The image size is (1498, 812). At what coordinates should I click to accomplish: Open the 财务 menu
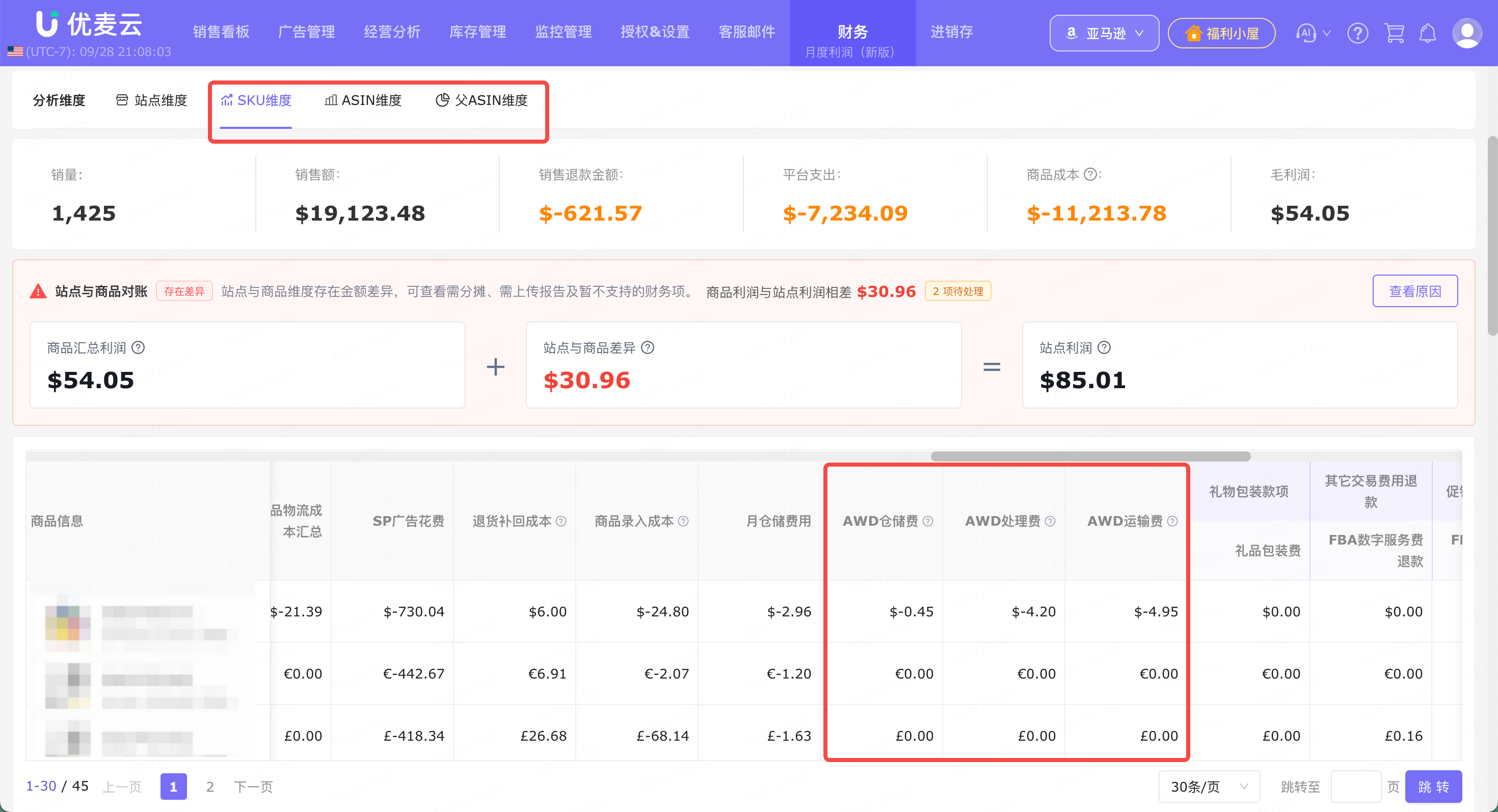tap(852, 33)
